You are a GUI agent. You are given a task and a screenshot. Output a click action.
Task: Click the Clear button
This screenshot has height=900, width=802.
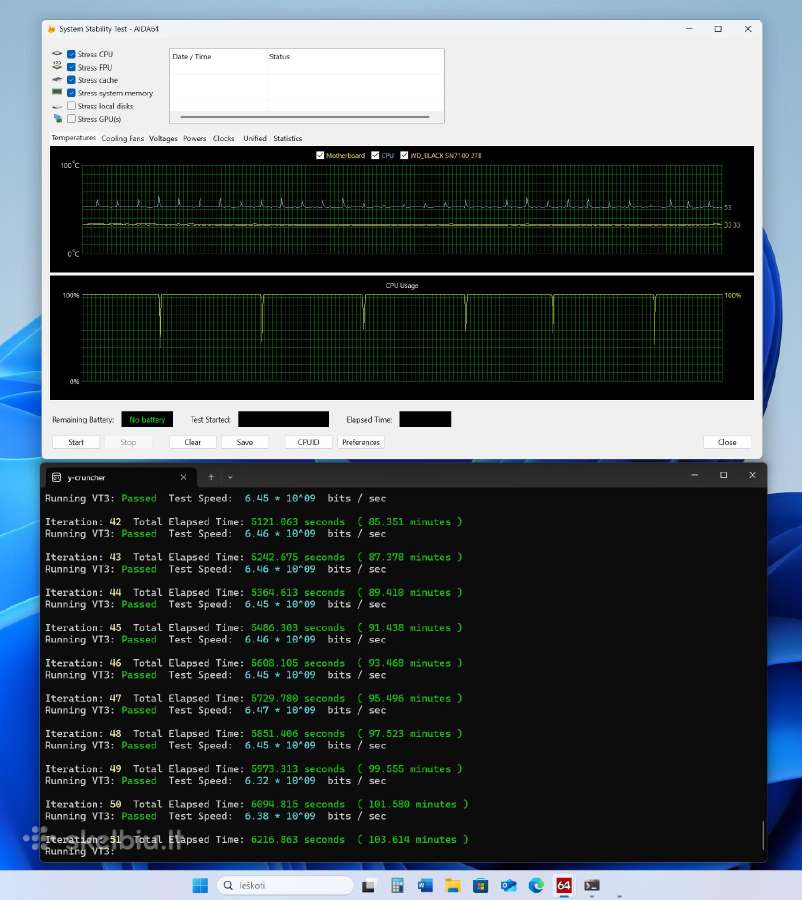[x=193, y=442]
